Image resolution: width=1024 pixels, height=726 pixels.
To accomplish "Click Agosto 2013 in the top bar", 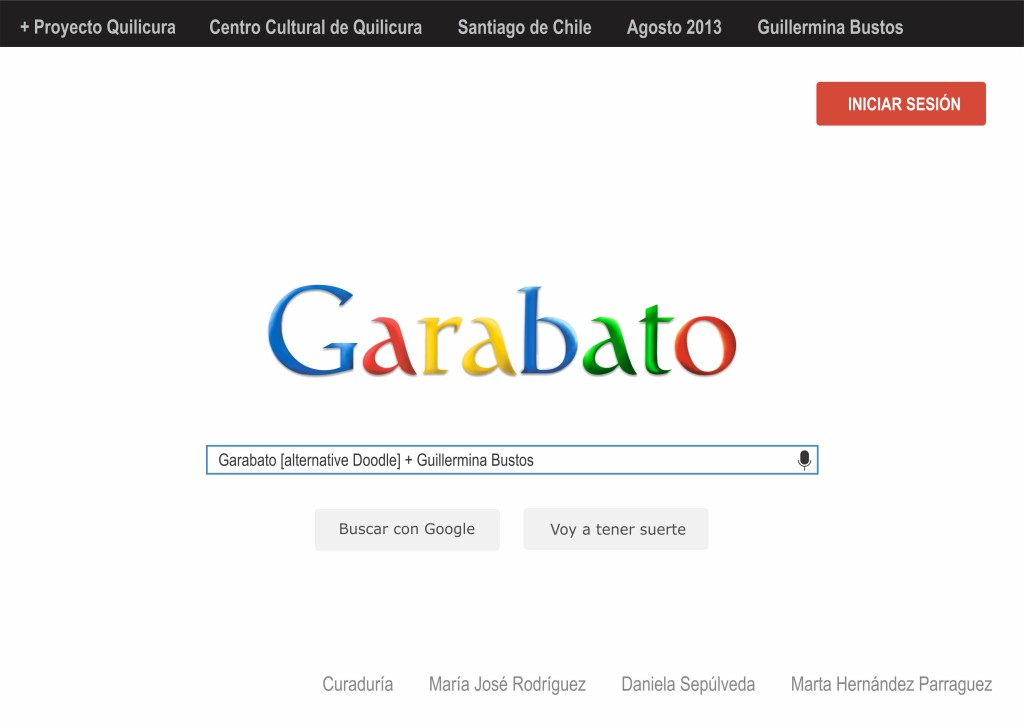I will [674, 27].
